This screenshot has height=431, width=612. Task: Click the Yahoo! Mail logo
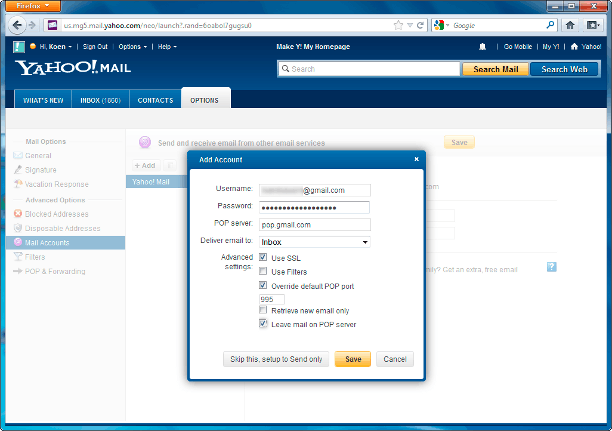pyautogui.click(x=73, y=68)
